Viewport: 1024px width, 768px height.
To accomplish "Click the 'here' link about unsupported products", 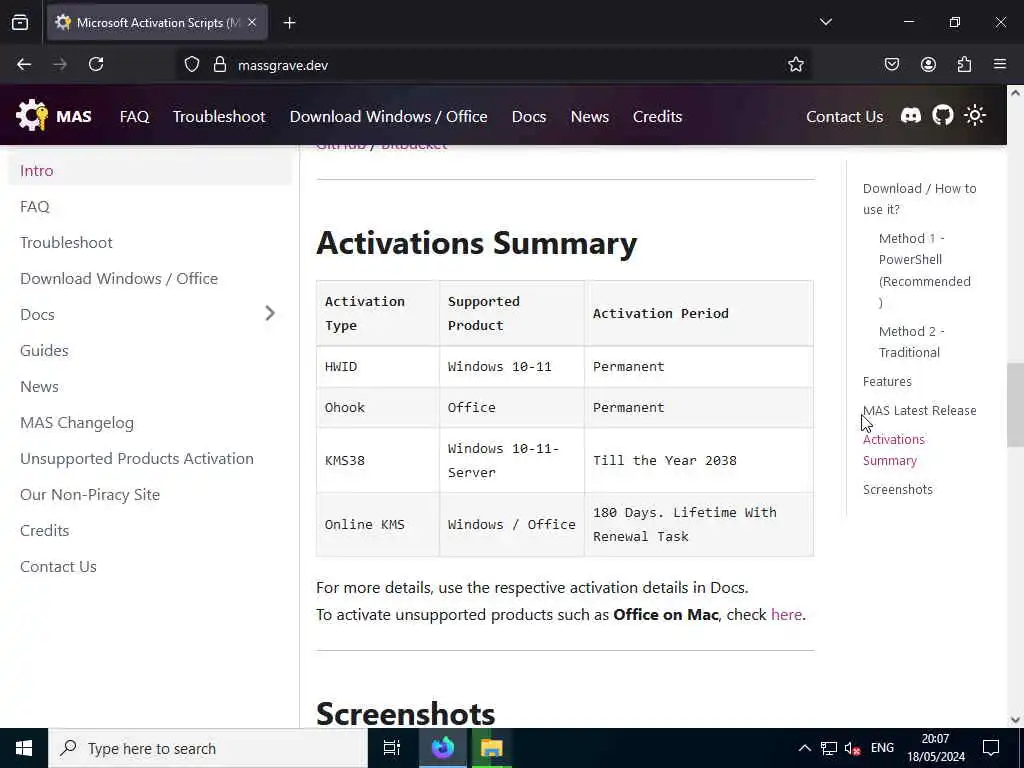I will click(x=786, y=615).
